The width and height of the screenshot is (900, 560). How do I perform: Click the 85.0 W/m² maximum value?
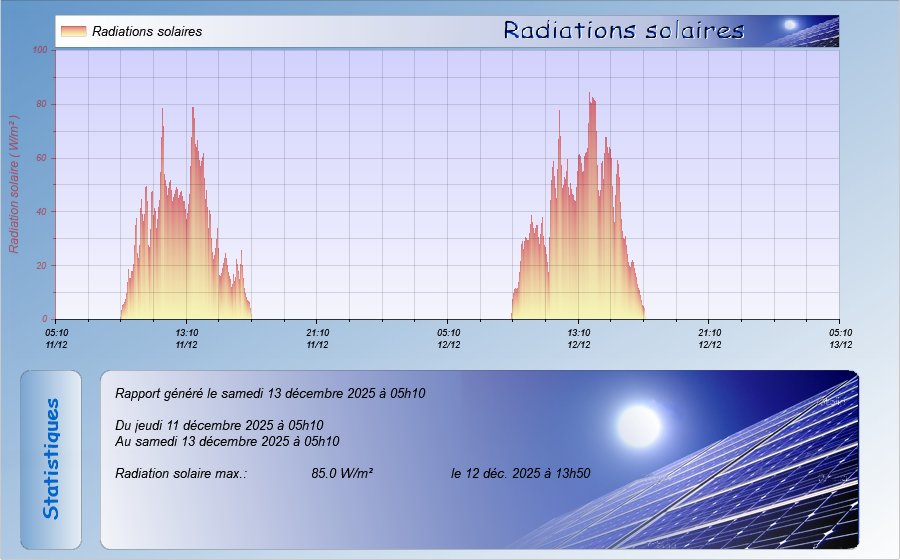pyautogui.click(x=342, y=473)
